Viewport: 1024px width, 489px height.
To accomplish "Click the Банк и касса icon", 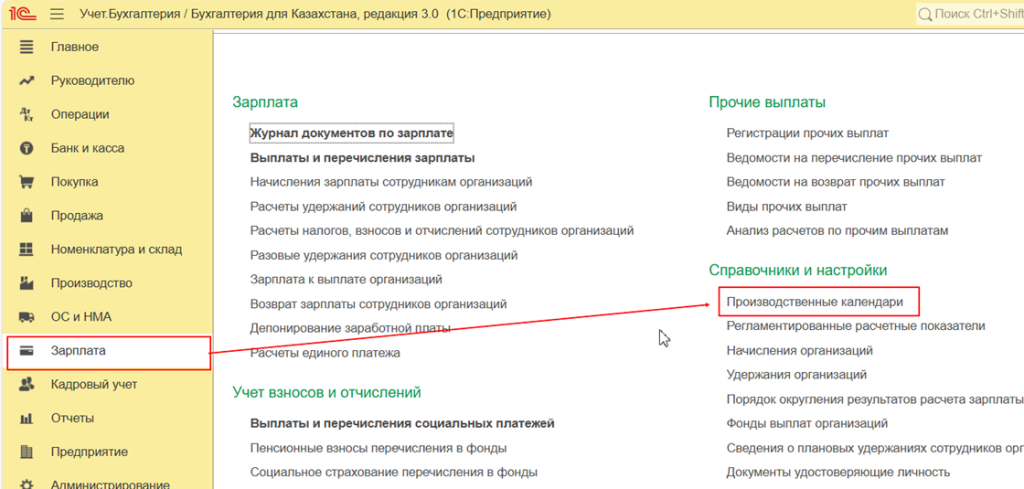I will pyautogui.click(x=27, y=148).
